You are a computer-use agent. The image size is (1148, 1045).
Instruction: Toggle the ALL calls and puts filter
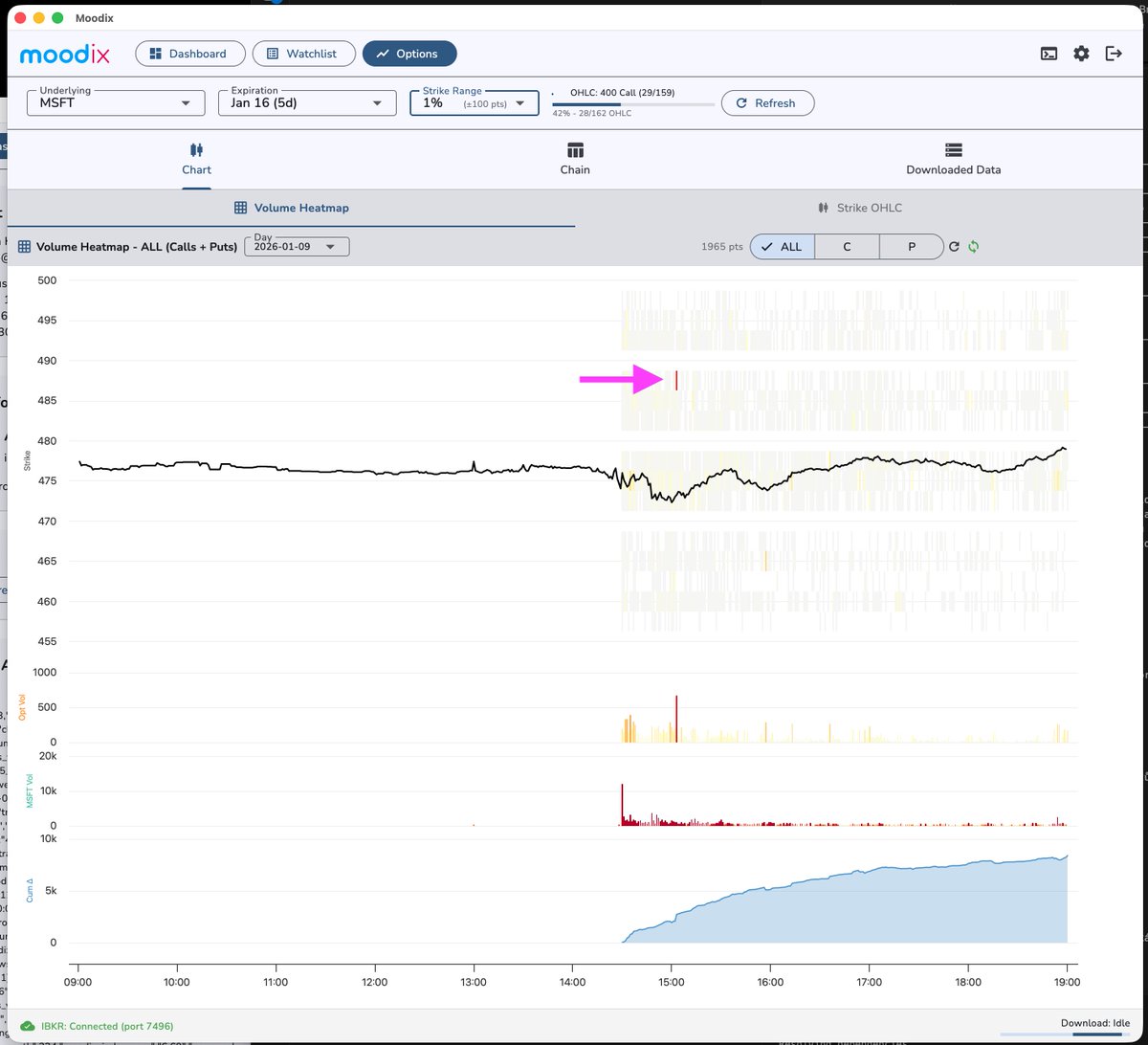point(783,246)
